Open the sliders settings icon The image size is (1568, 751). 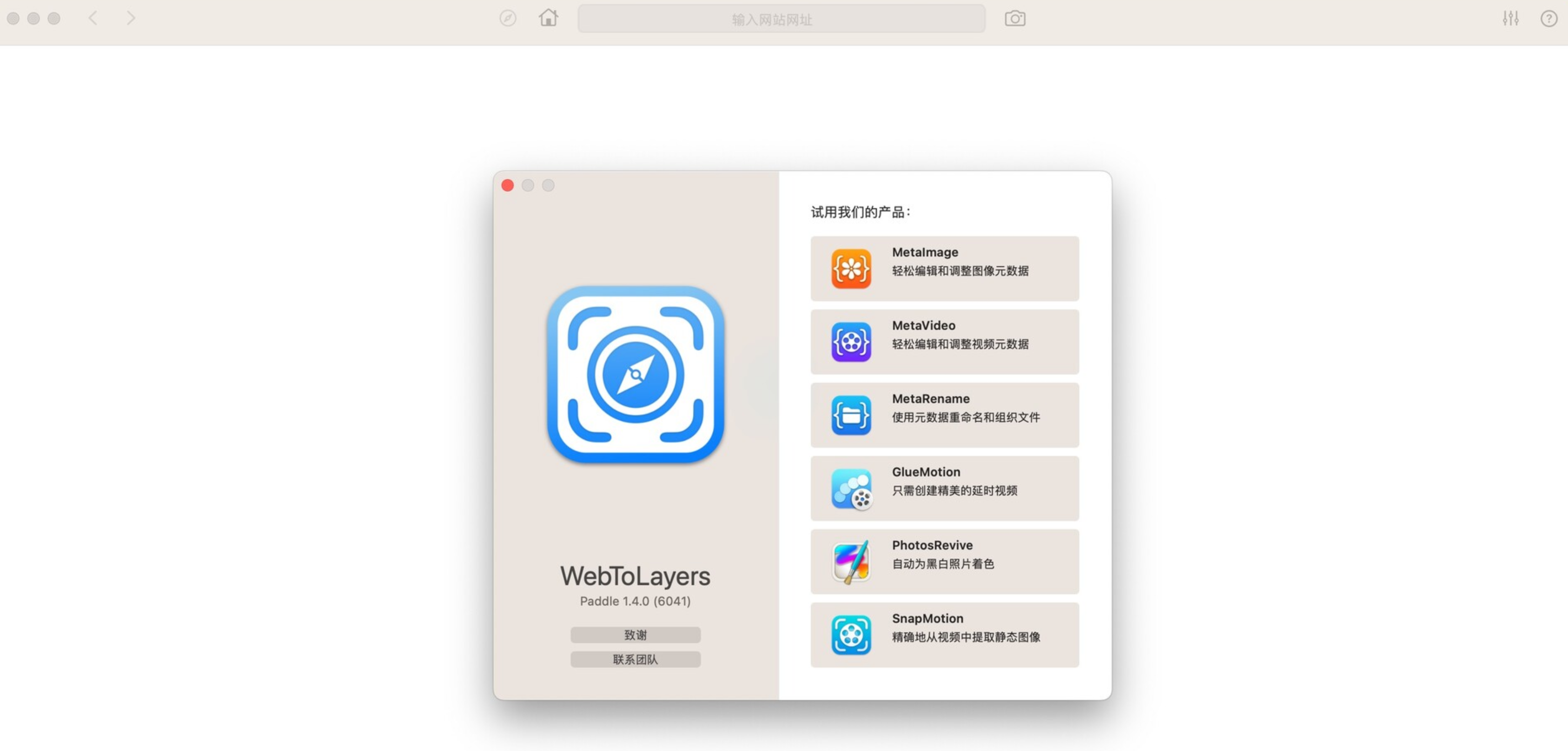[1510, 18]
